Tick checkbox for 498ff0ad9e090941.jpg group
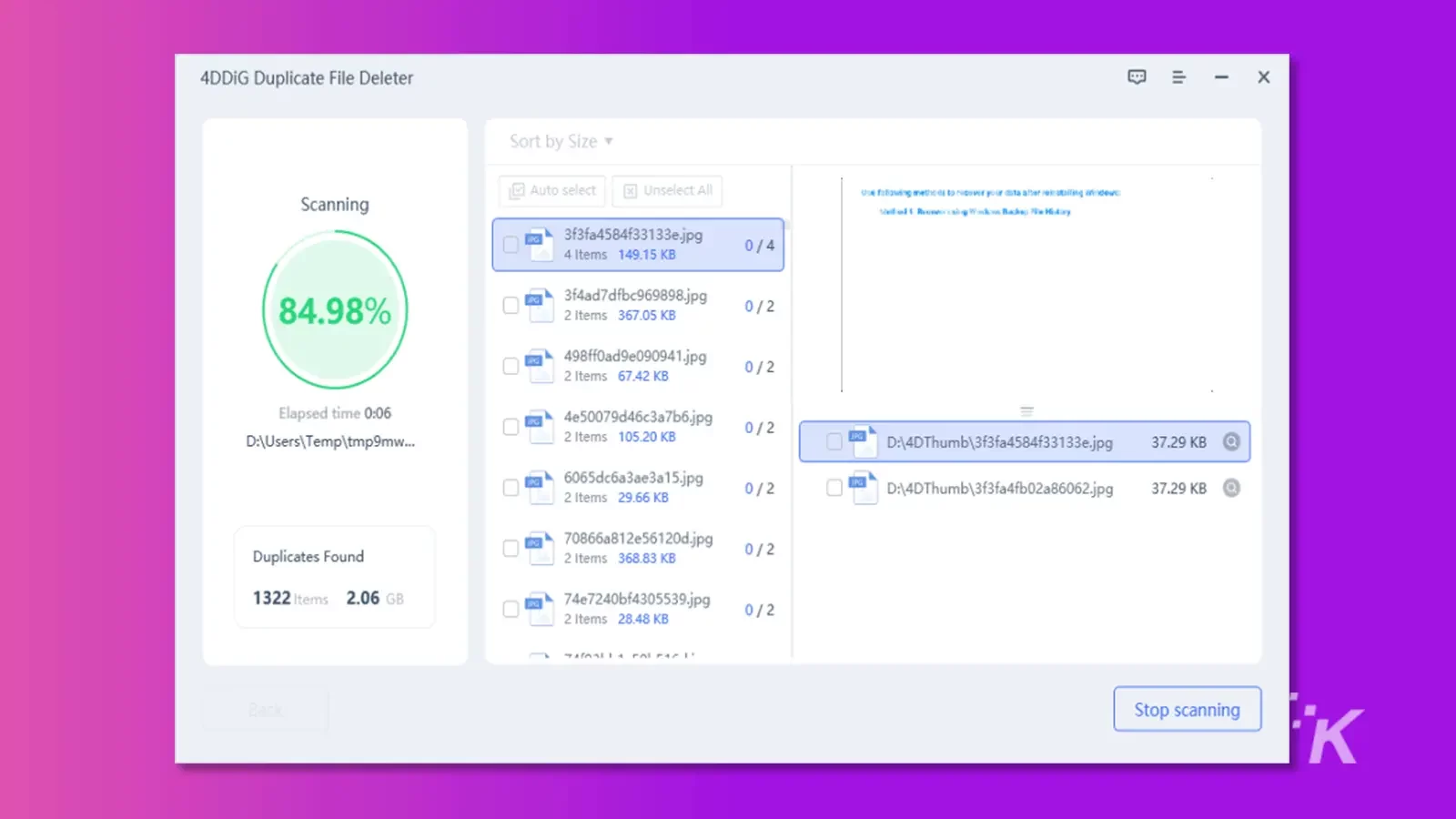 [x=511, y=366]
